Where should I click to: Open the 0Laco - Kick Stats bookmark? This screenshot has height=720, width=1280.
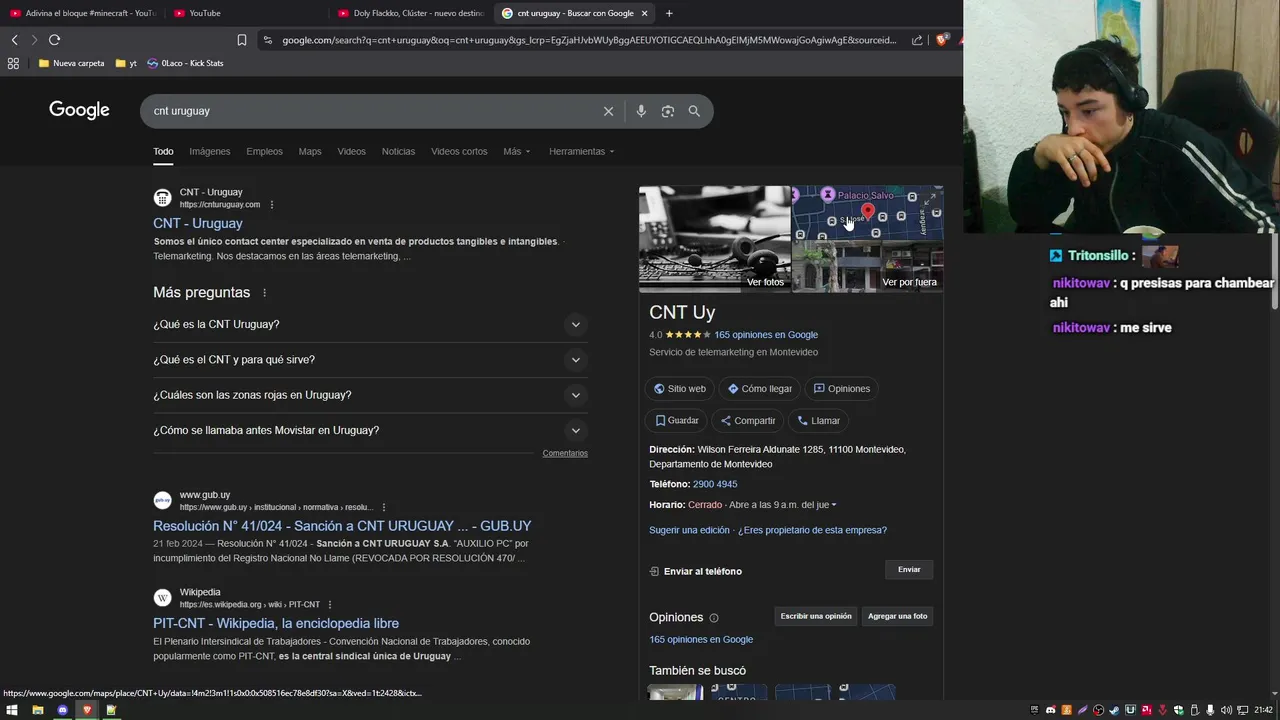185,63
